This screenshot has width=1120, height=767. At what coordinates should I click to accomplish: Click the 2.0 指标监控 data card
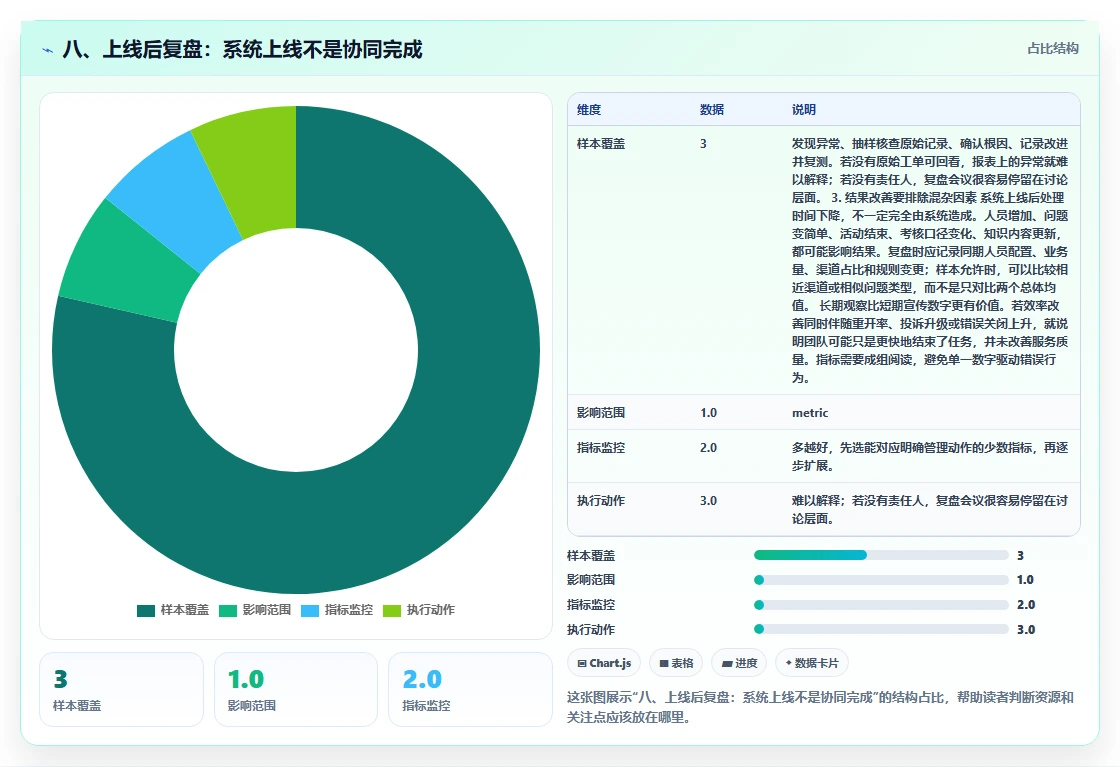470,689
